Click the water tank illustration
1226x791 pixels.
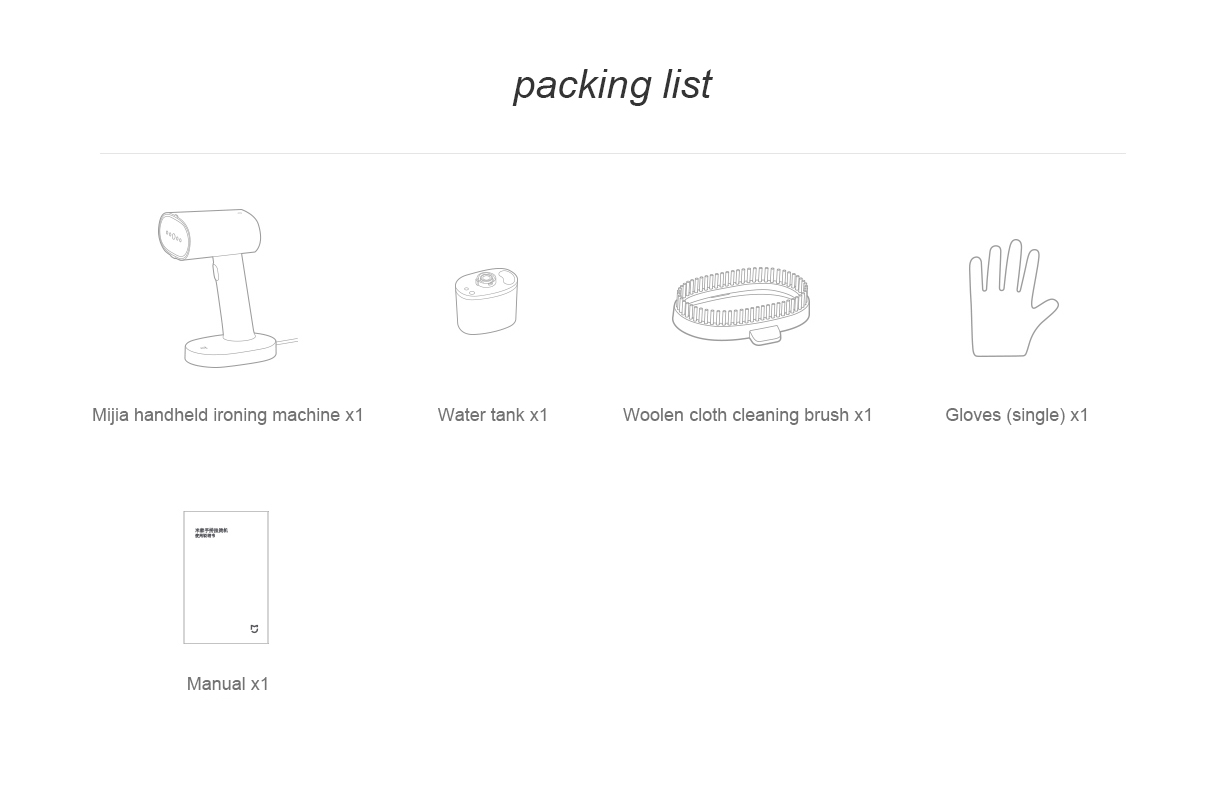487,301
